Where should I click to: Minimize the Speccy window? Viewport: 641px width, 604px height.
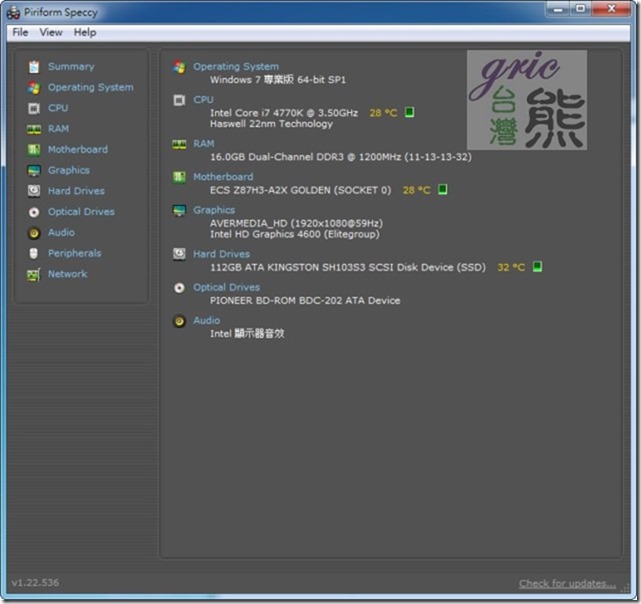pyautogui.click(x=558, y=9)
